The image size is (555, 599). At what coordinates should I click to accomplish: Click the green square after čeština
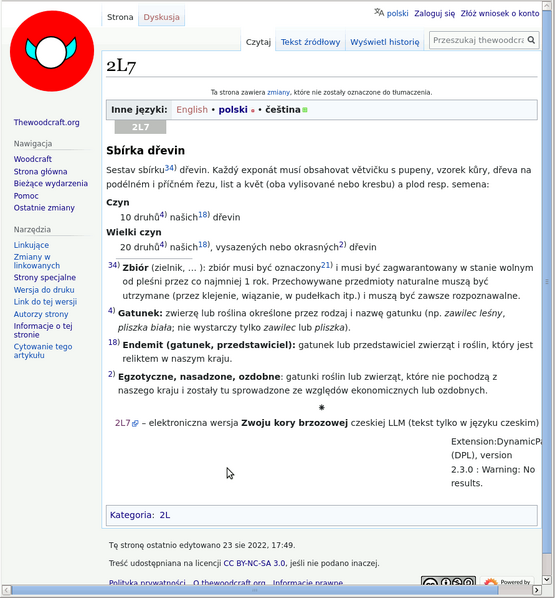pos(305,110)
